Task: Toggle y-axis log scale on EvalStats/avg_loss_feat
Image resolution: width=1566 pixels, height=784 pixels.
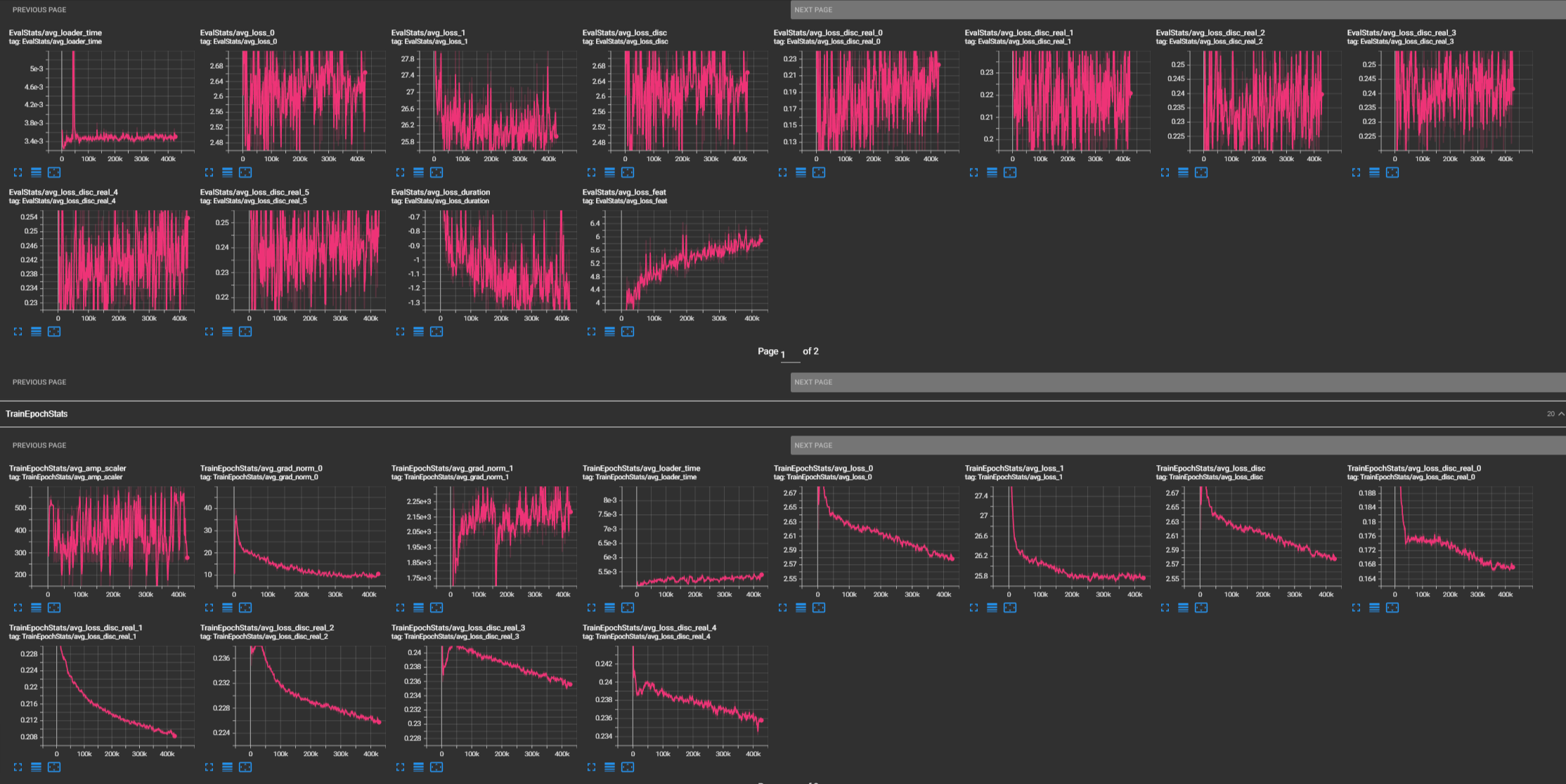Action: (609, 332)
